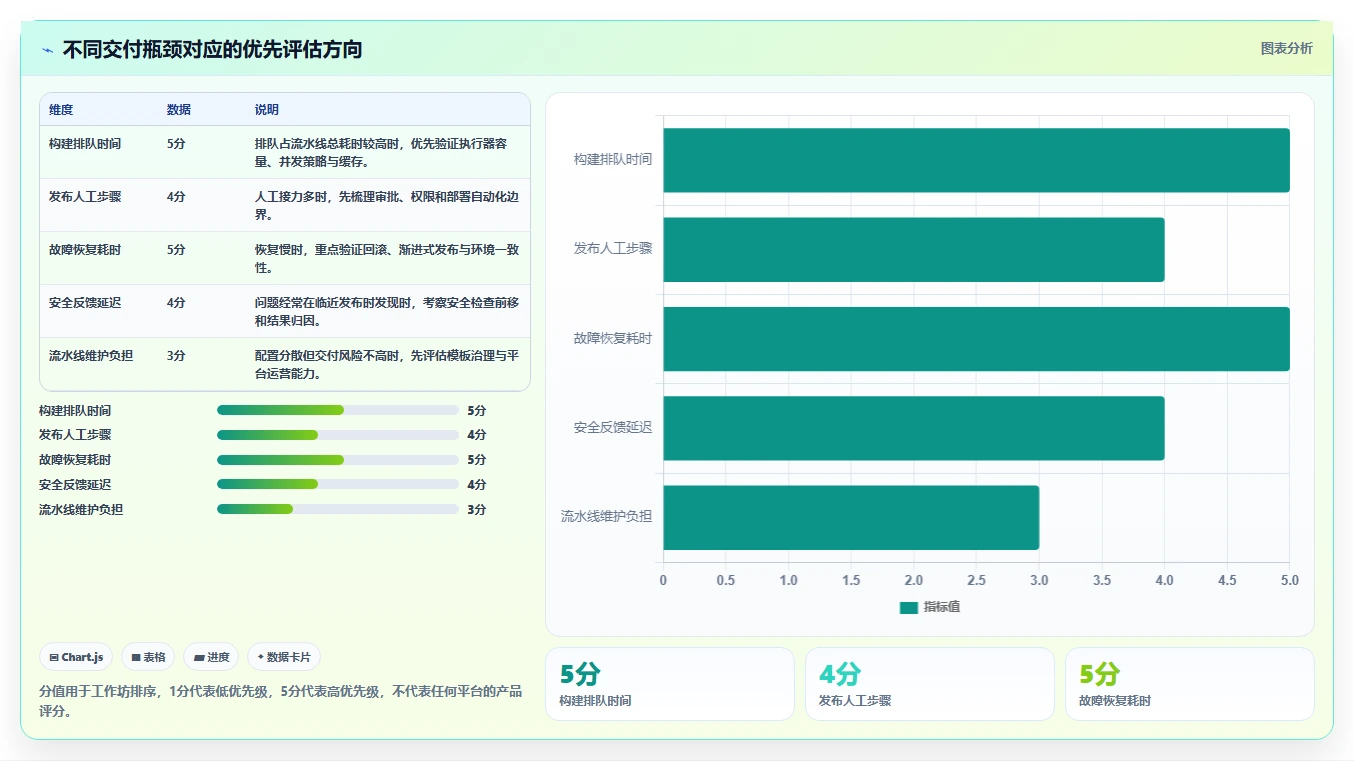Click description starting 排队占流水线总耗时较高时
The image size is (1354, 761).
pos(387,153)
